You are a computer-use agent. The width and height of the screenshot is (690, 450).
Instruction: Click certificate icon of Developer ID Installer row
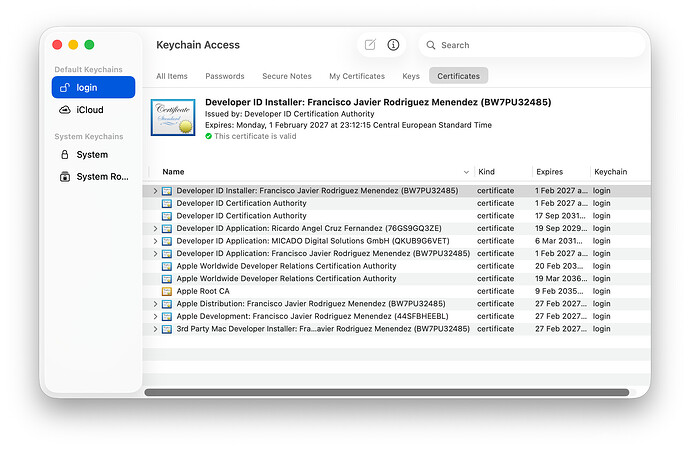pyautogui.click(x=167, y=191)
